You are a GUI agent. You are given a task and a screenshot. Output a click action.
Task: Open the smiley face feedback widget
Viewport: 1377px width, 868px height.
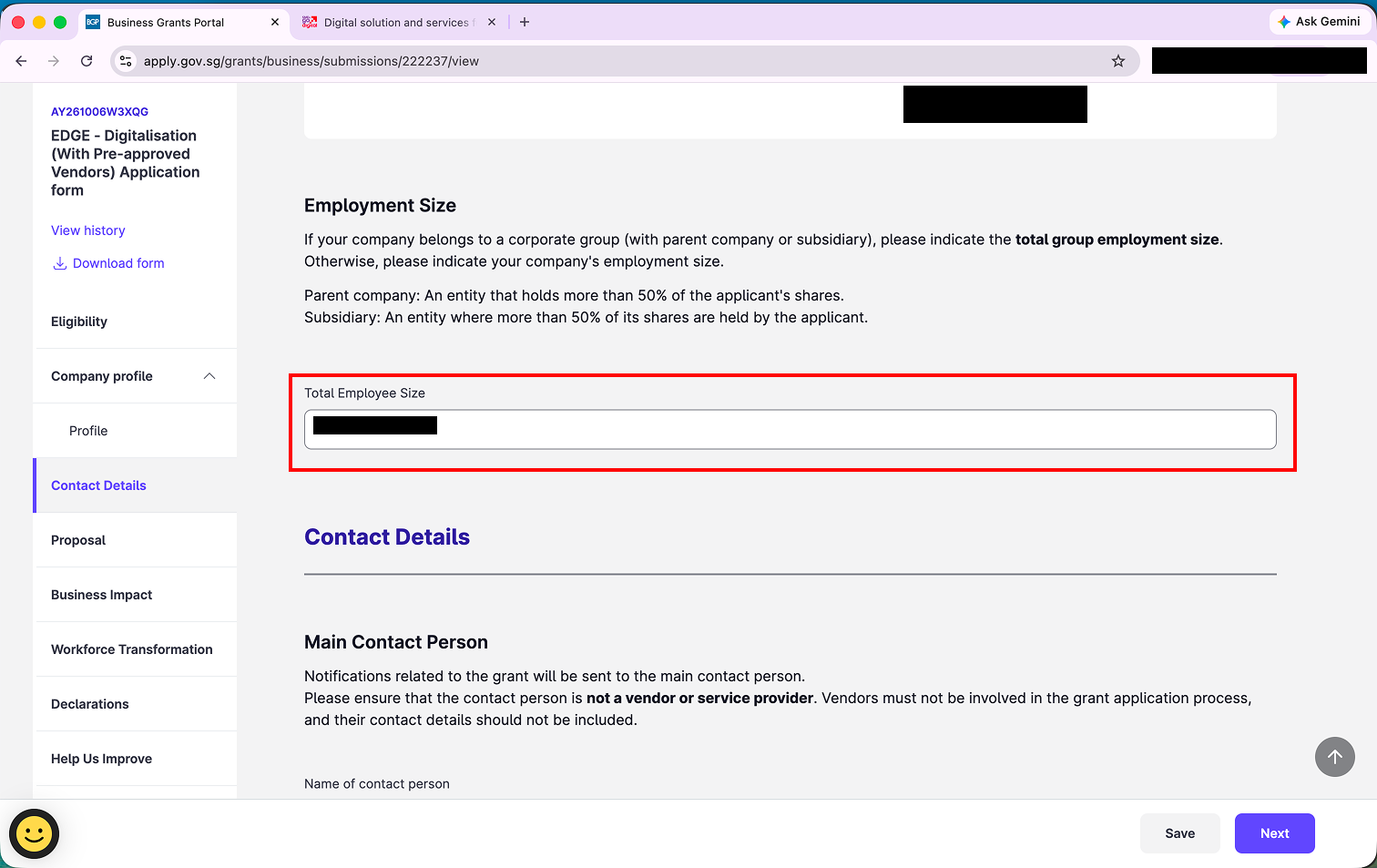coord(35,833)
